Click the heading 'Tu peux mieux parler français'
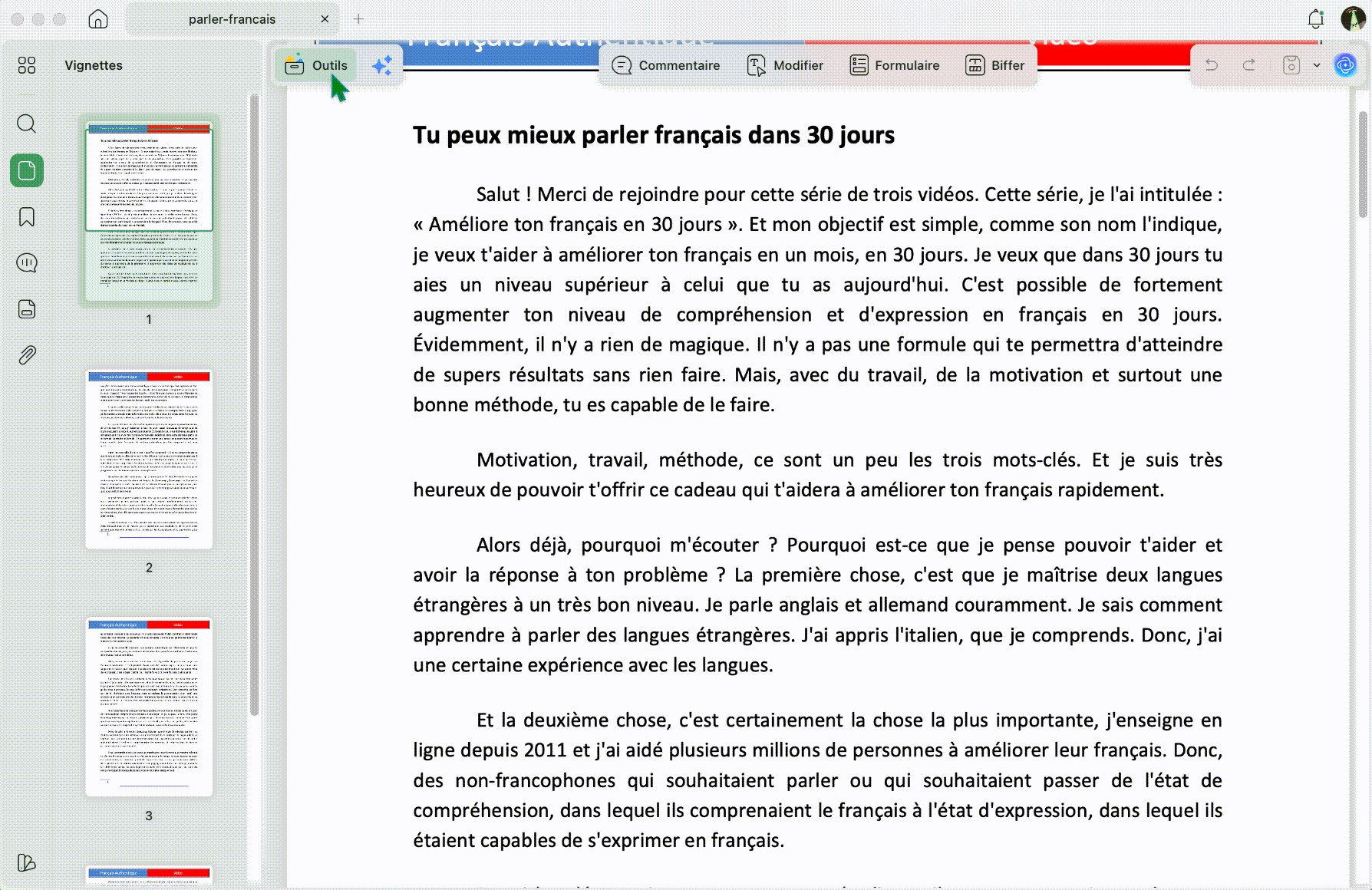Viewport: 1372px width, 890px height. (x=654, y=135)
